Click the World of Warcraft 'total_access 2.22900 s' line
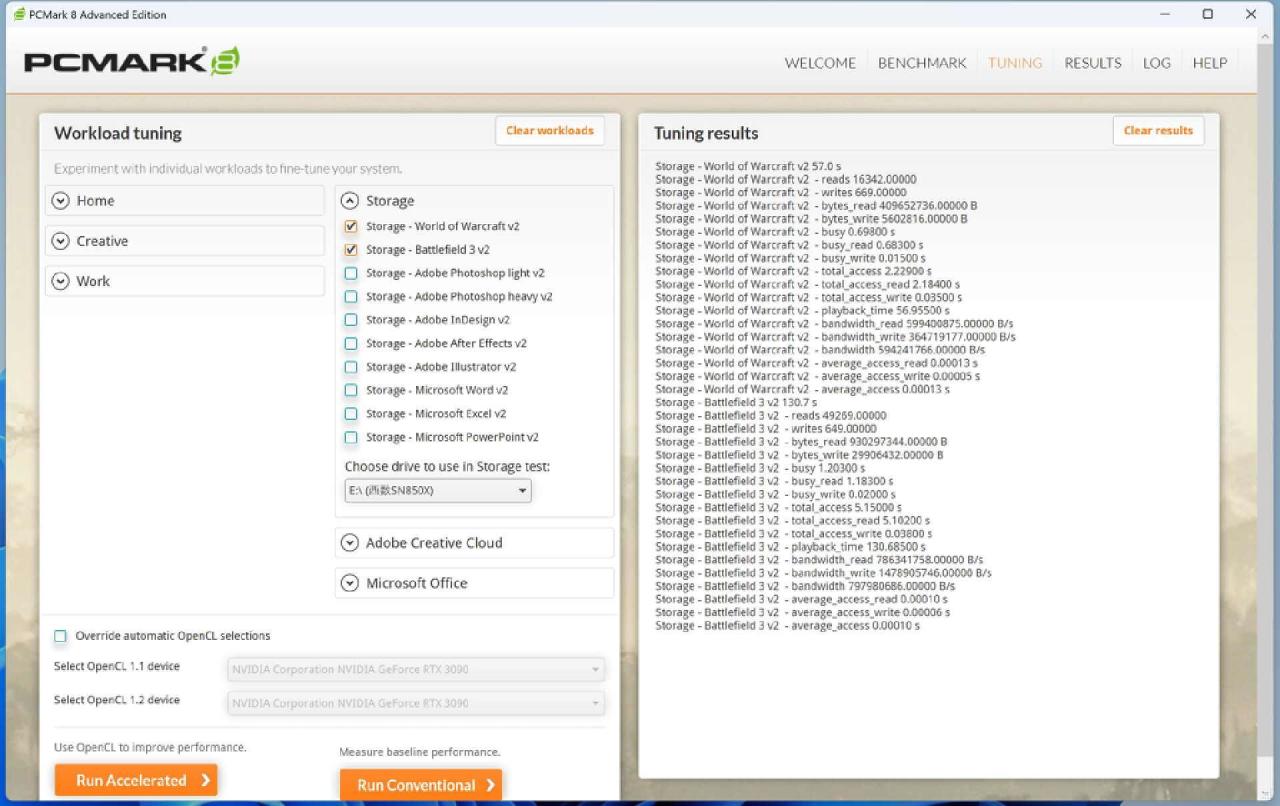The height and width of the screenshot is (806, 1280). point(793,271)
